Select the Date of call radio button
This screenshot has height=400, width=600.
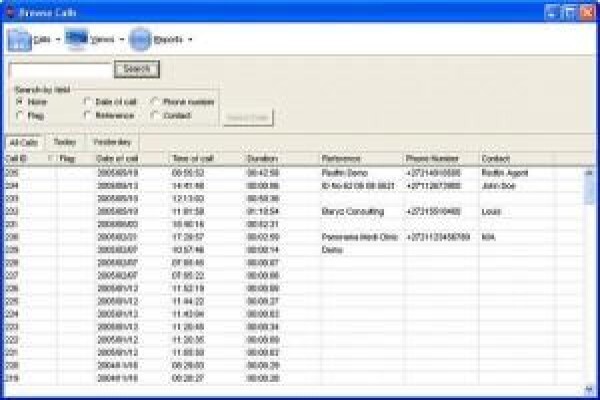pos(87,101)
